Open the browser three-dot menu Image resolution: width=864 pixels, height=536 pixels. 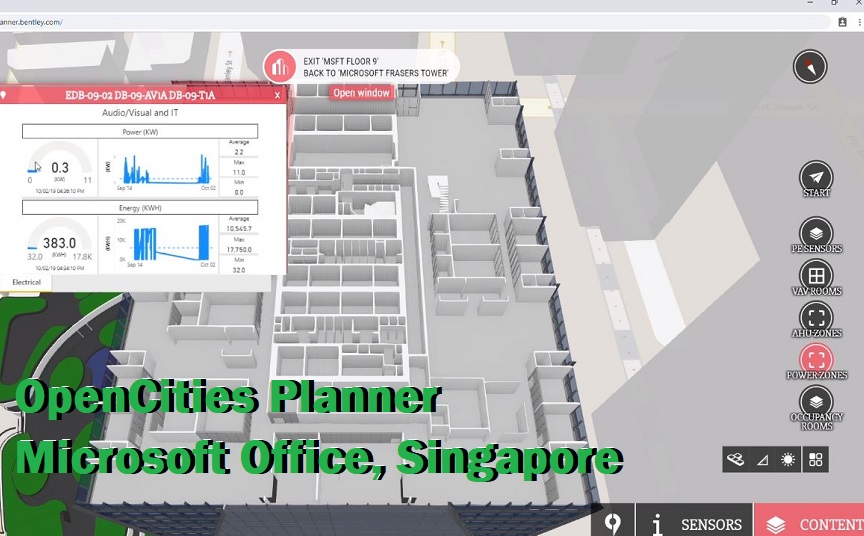[x=859, y=22]
